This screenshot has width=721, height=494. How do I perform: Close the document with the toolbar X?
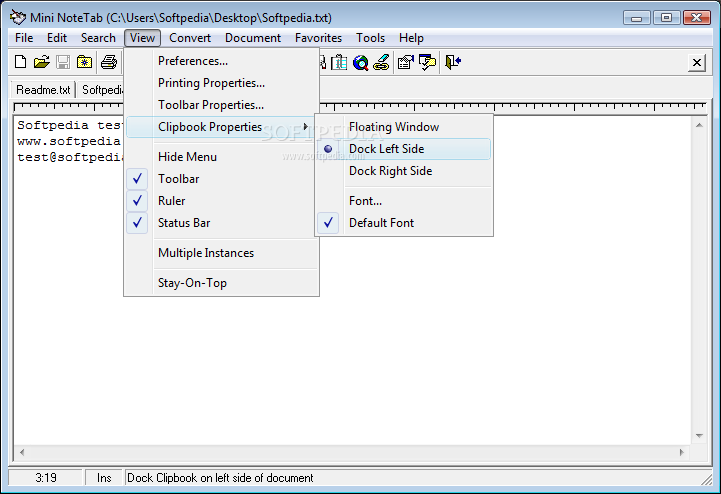tap(697, 62)
